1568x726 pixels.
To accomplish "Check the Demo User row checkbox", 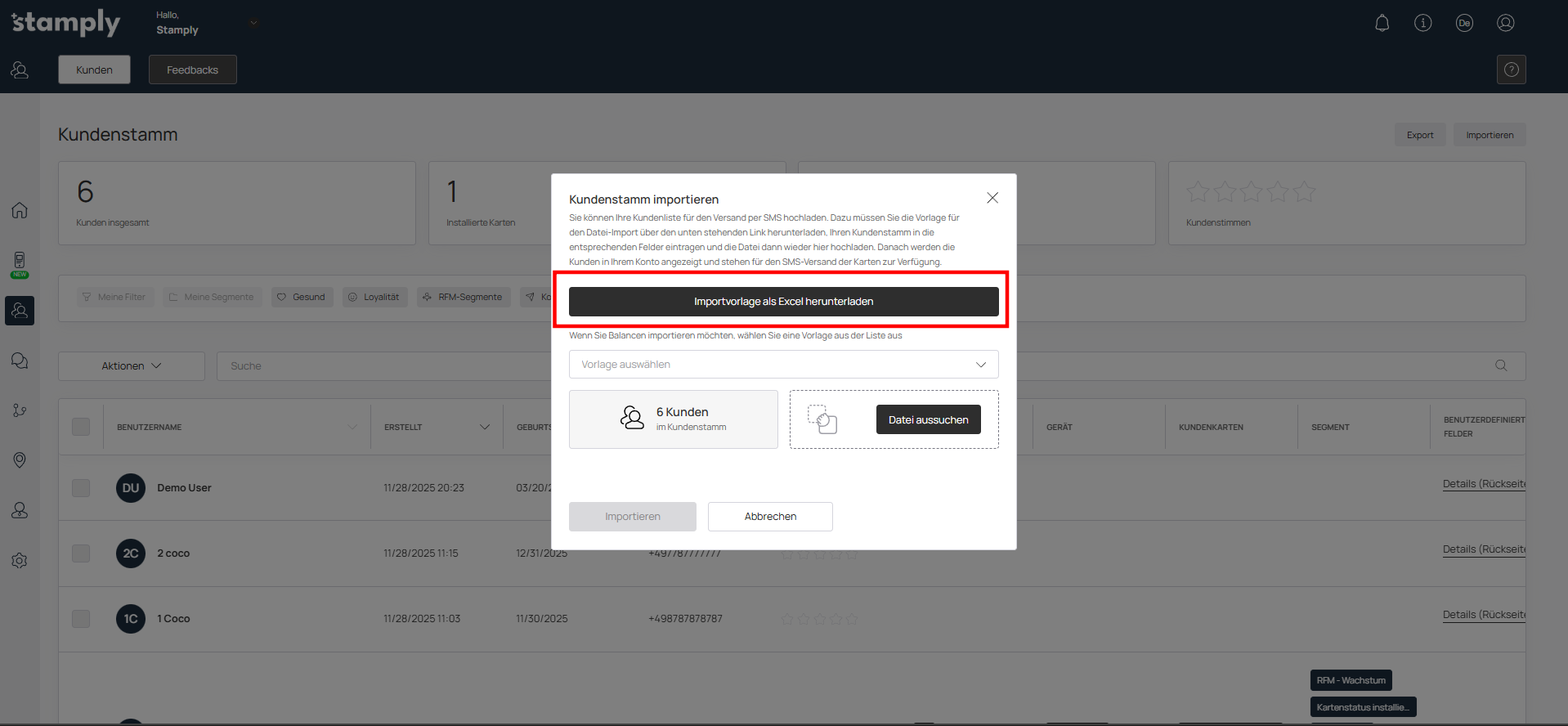I will tap(81, 488).
